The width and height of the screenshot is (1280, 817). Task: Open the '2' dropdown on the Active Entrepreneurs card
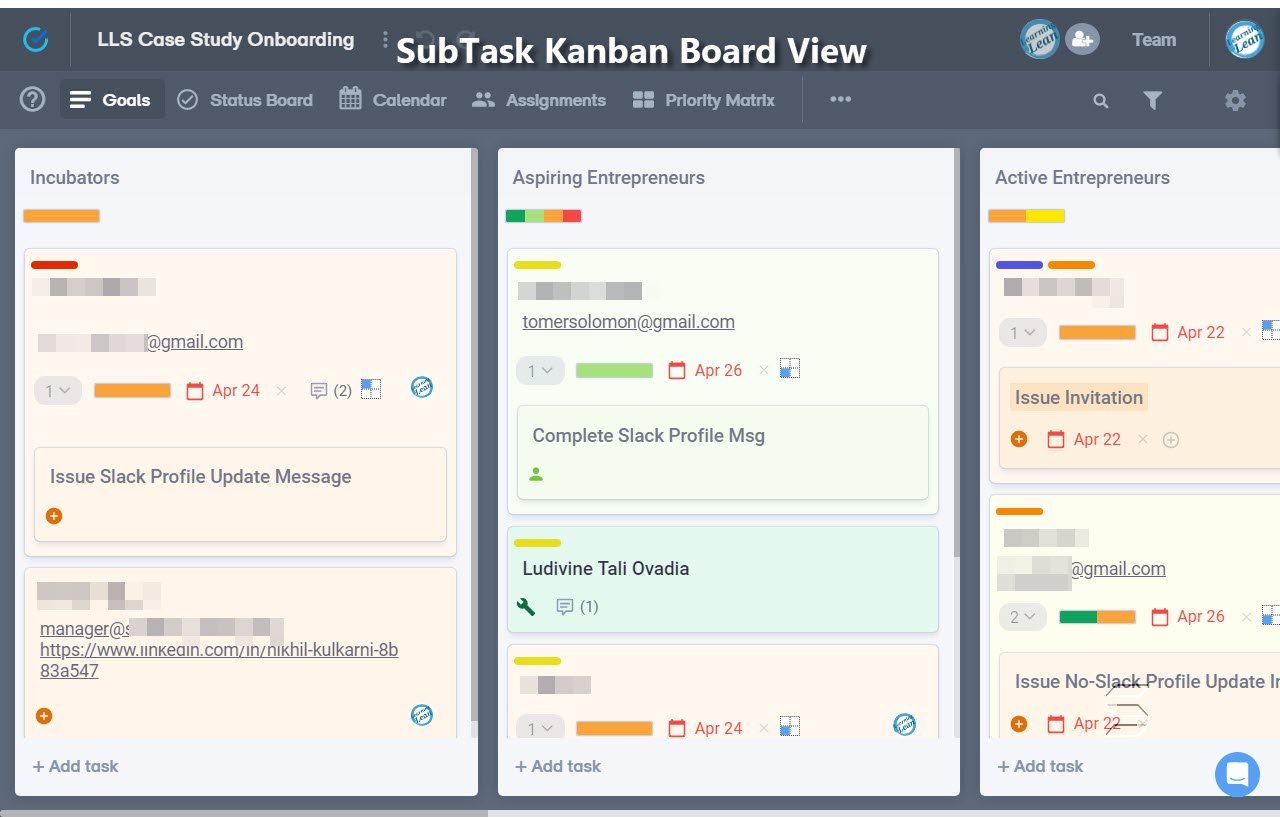tap(1021, 617)
